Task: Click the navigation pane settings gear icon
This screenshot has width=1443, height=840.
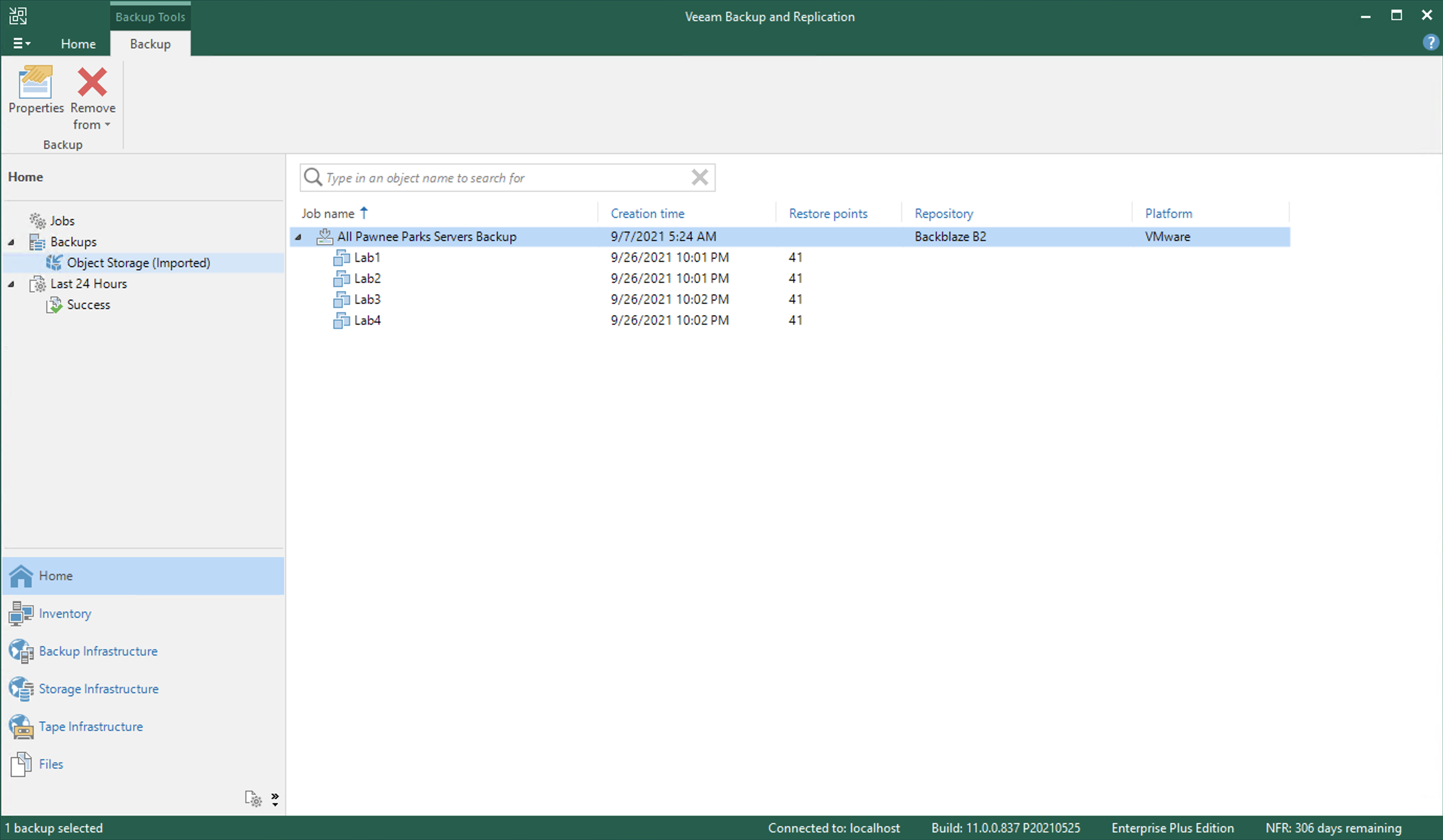Action: point(253,799)
